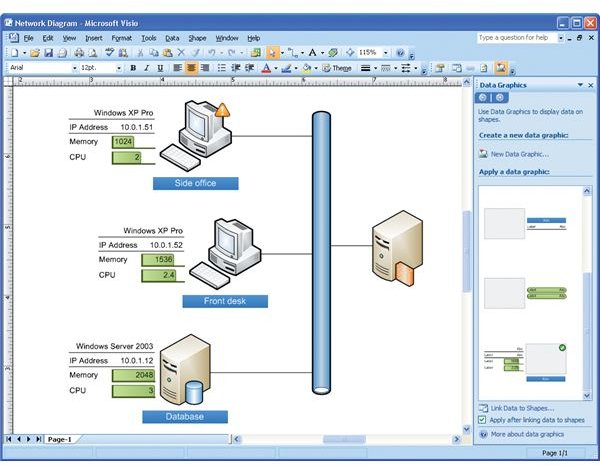Align text left
The width and height of the screenshot is (600, 466).
[x=177, y=68]
